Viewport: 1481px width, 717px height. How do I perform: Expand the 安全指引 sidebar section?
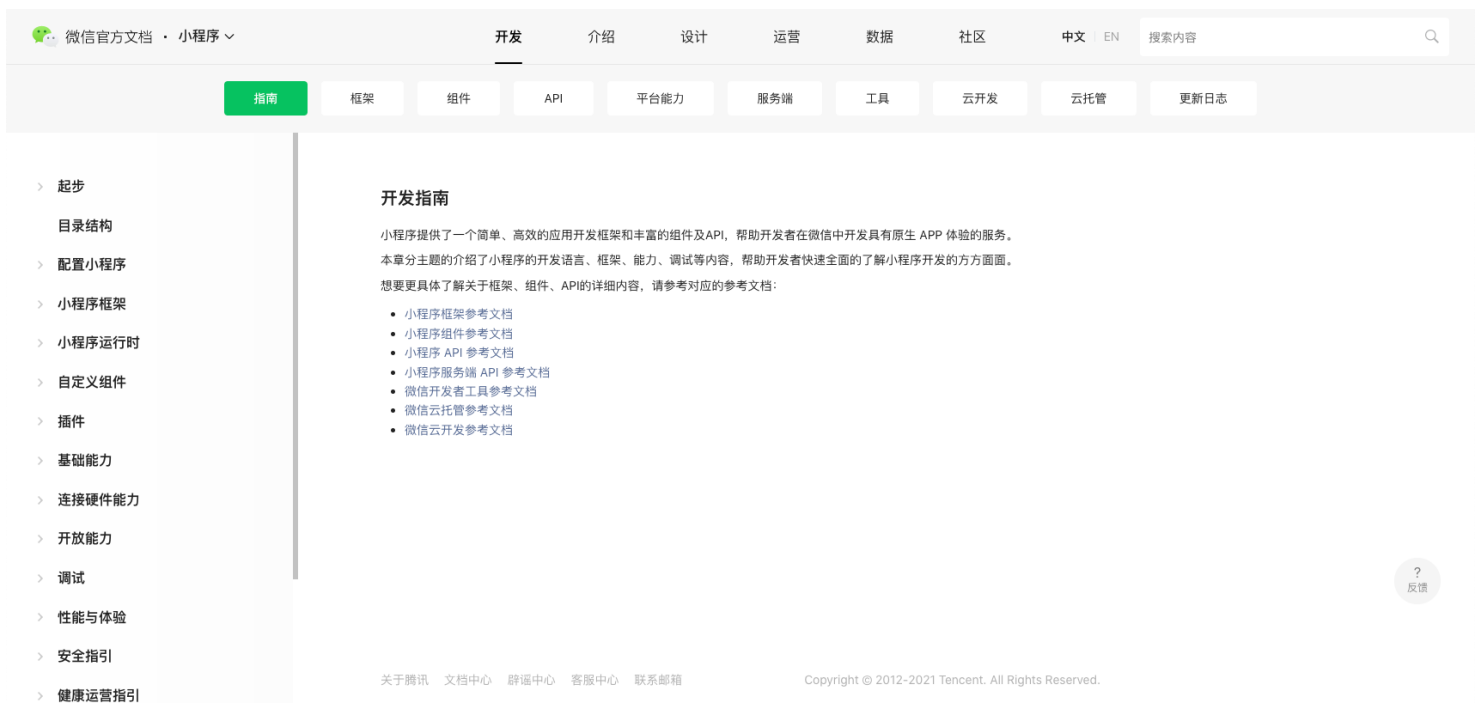coord(85,656)
